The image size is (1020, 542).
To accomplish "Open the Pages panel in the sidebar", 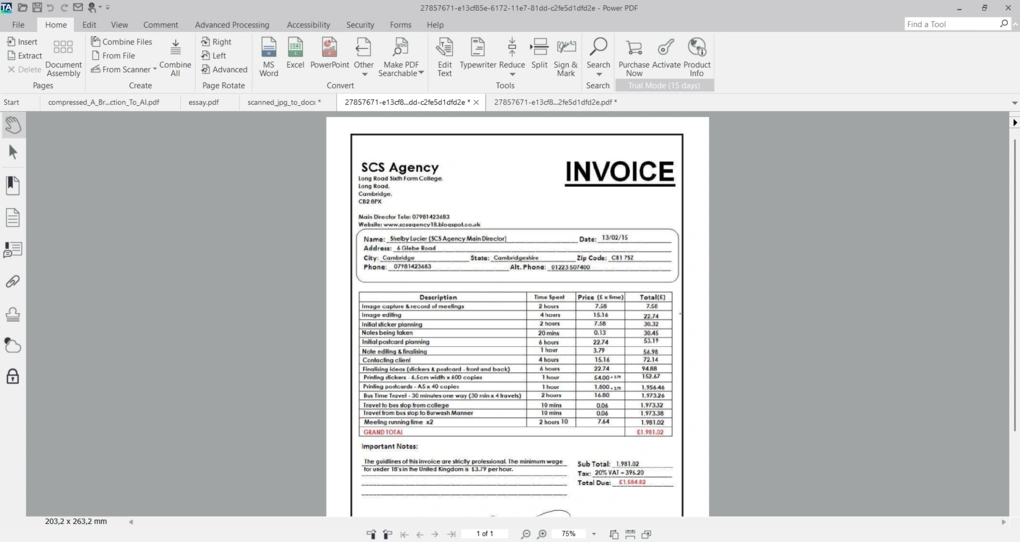I will point(12,217).
